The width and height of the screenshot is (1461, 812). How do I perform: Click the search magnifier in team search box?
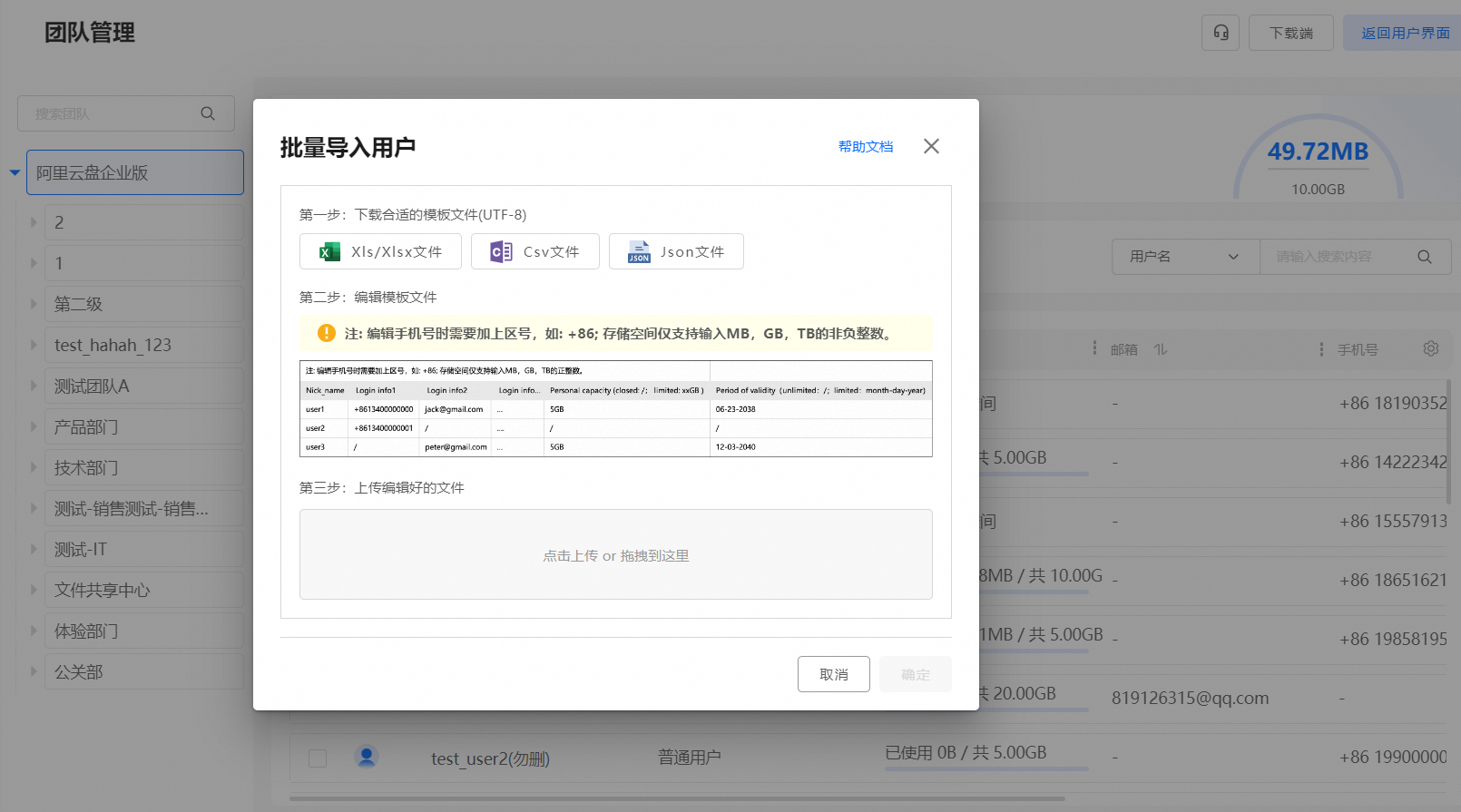[x=208, y=113]
